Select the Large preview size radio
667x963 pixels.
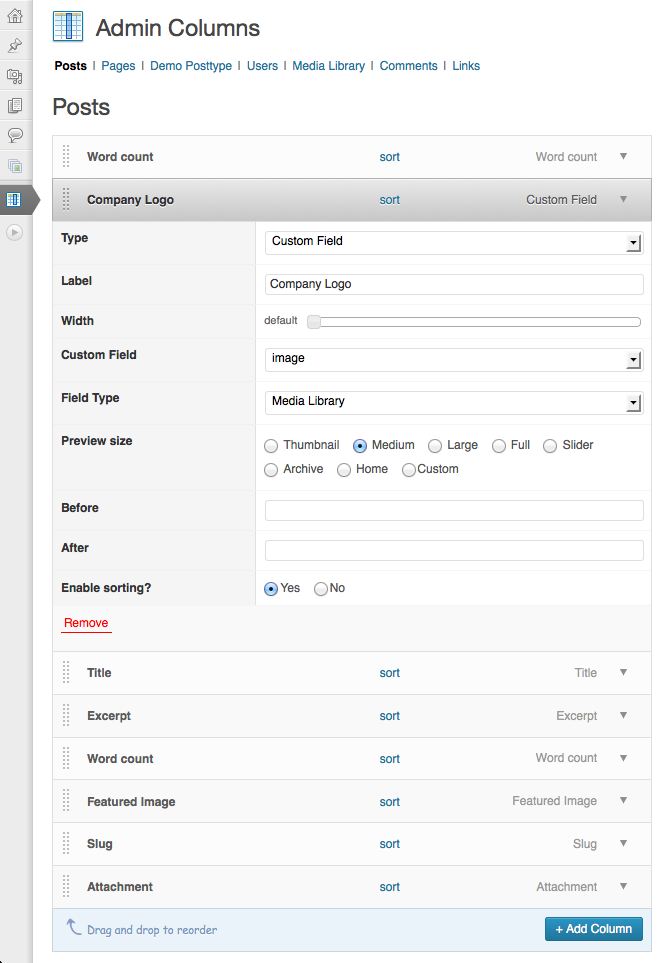pyautogui.click(x=435, y=445)
